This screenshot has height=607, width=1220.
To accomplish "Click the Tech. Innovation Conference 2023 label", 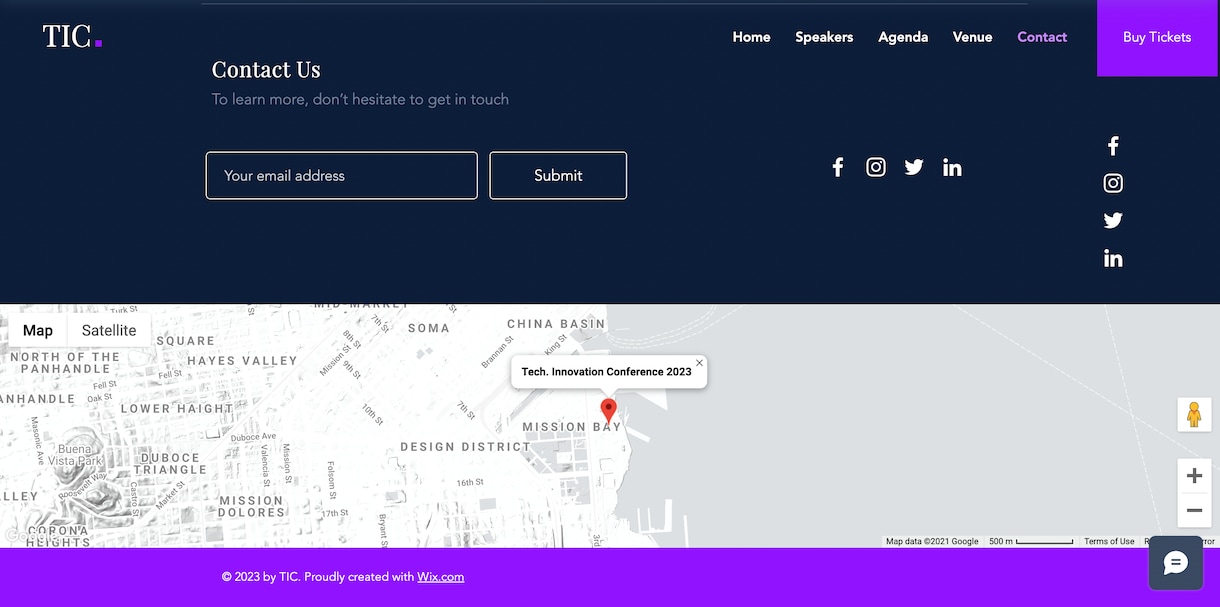I will [x=607, y=372].
